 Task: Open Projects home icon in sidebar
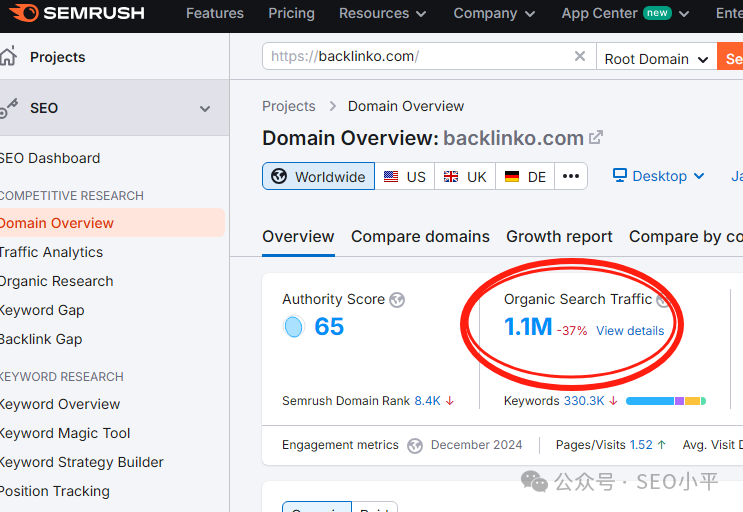[x=8, y=56]
